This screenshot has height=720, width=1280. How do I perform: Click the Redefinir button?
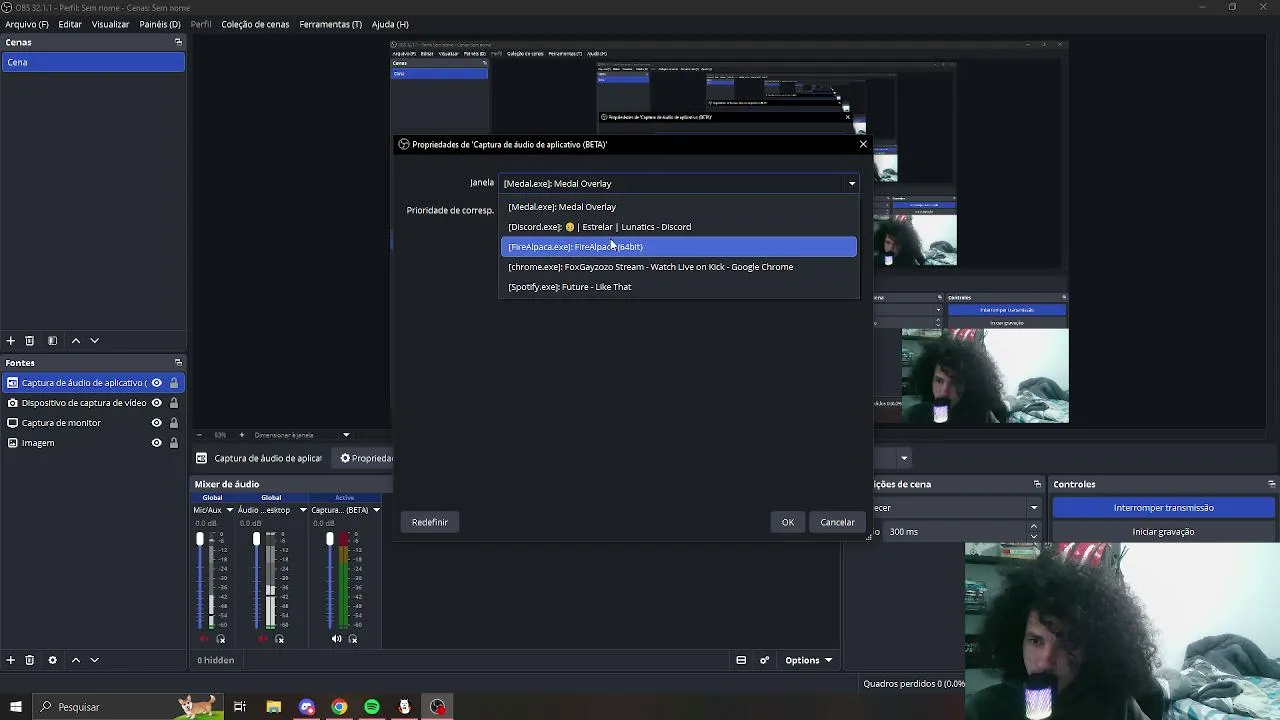[x=430, y=522]
